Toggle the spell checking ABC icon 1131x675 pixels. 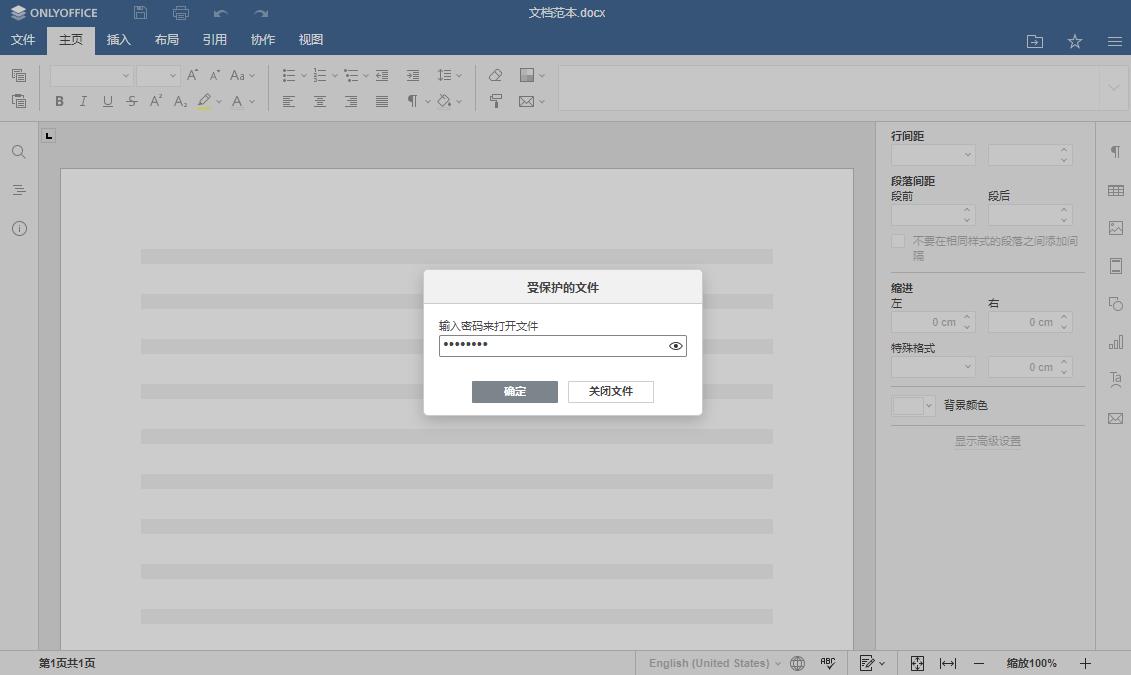(827, 663)
